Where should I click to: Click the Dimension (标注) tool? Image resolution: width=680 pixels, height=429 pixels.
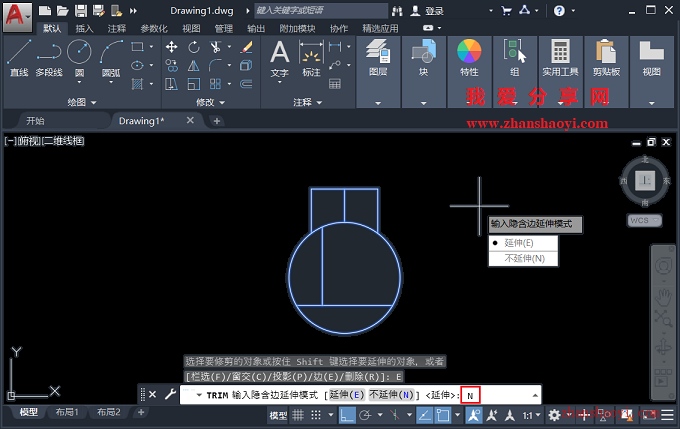pyautogui.click(x=311, y=59)
